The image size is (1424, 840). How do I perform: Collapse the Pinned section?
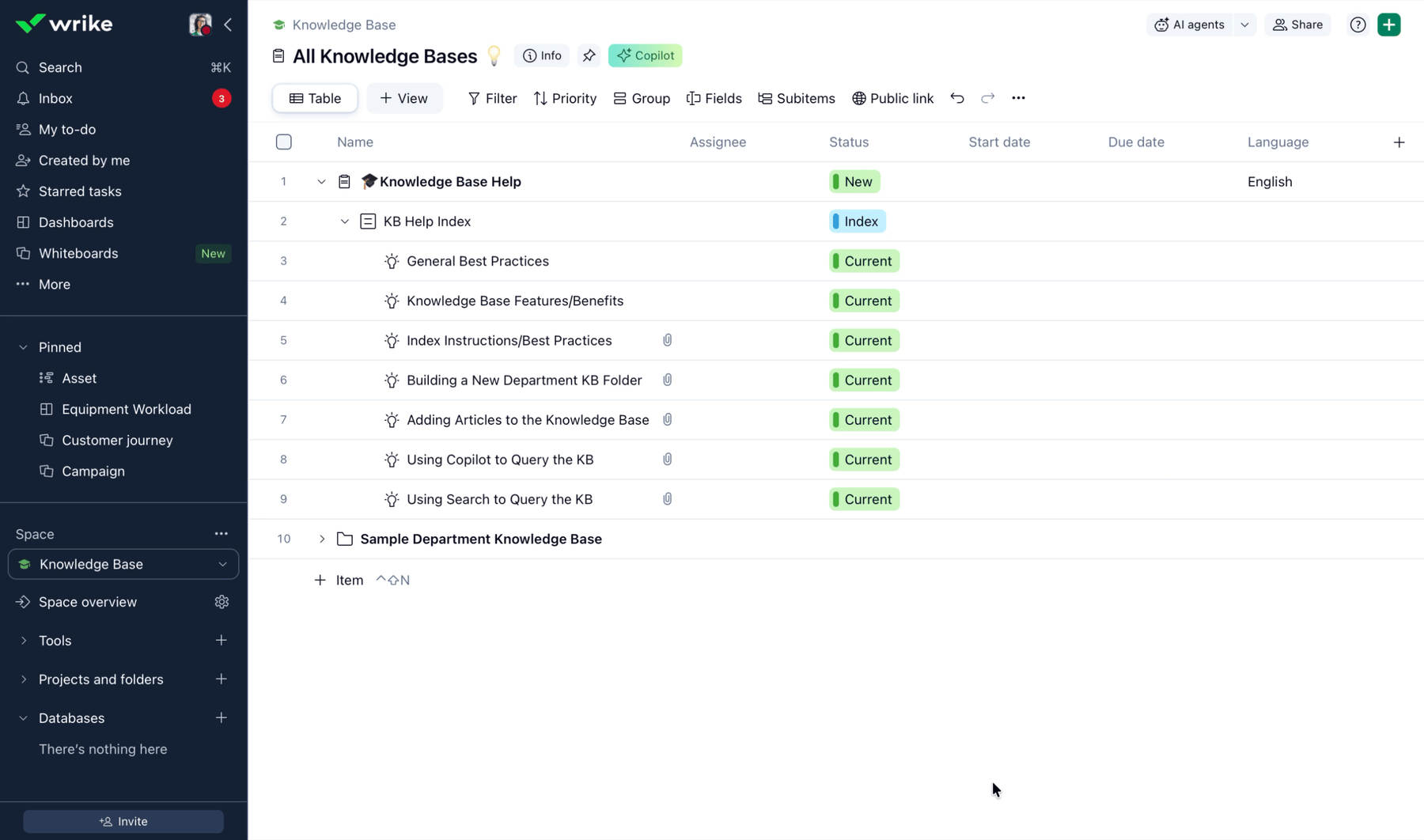[23, 347]
